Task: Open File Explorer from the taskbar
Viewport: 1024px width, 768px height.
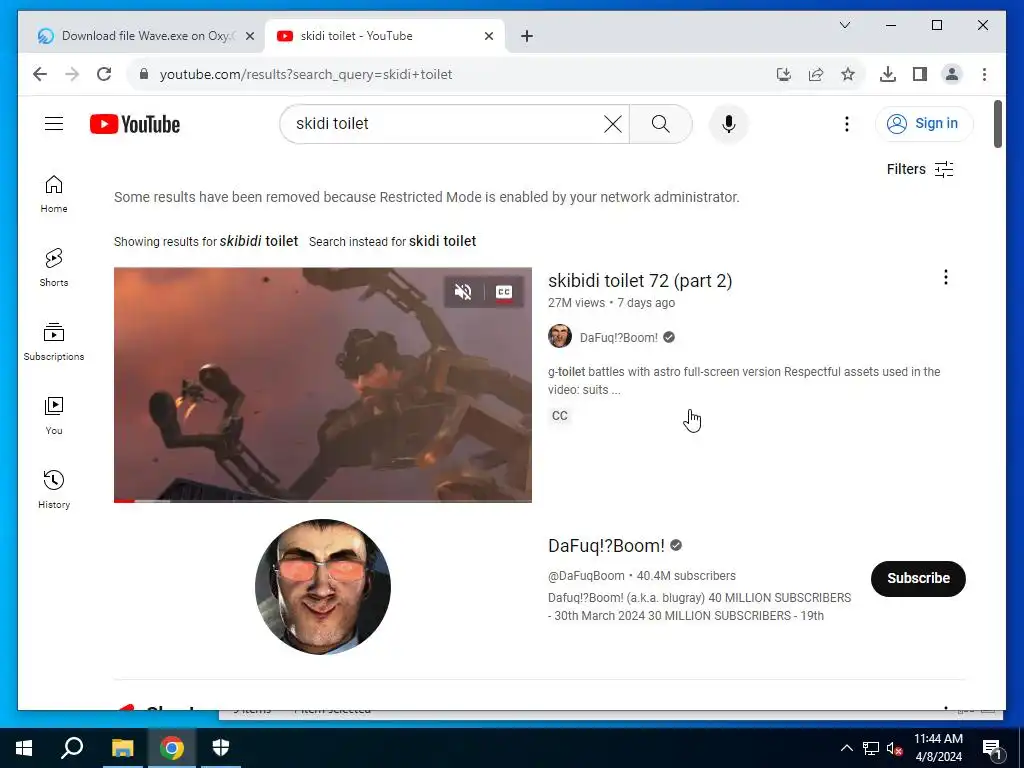Action: [122, 748]
